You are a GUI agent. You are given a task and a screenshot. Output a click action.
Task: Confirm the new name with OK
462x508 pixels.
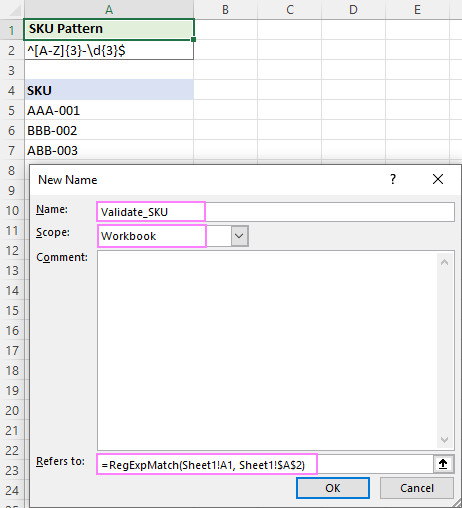333,488
